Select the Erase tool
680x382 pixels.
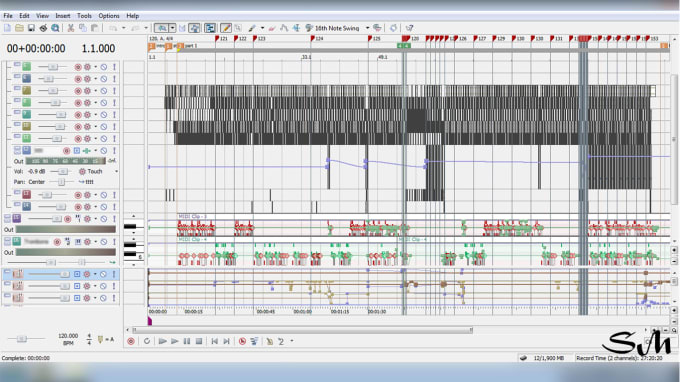(272, 28)
